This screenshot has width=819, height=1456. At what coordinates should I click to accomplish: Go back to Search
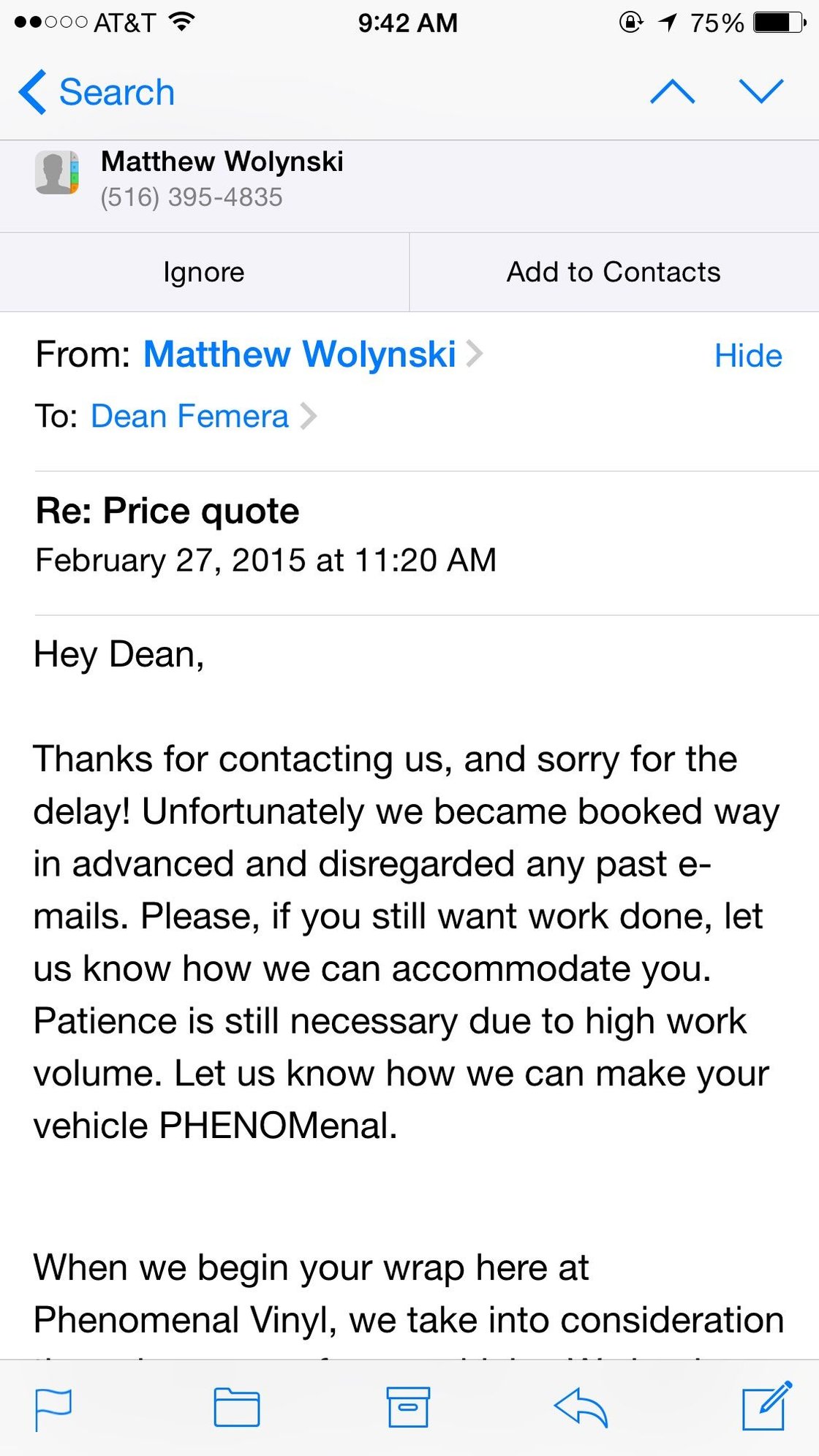pos(97,92)
